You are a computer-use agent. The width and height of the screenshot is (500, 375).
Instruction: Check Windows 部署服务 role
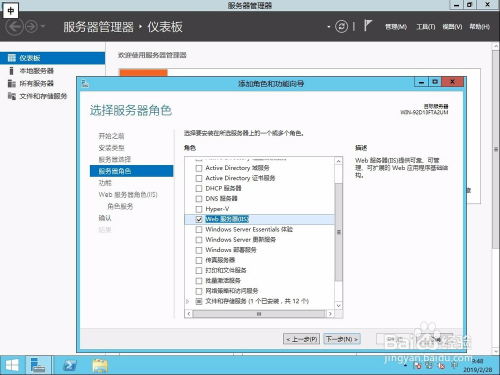199,250
